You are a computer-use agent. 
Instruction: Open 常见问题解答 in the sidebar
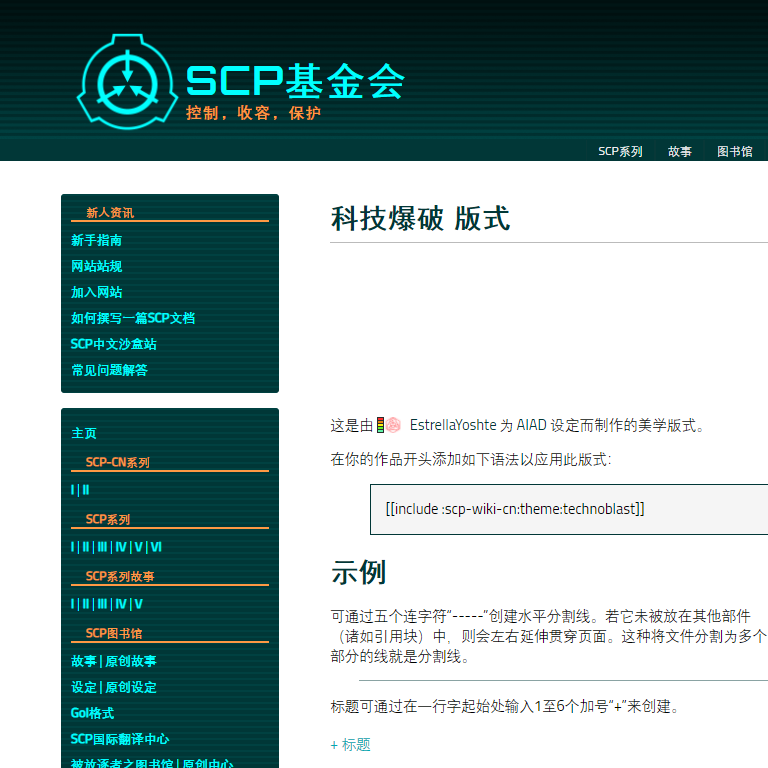[x=110, y=370]
